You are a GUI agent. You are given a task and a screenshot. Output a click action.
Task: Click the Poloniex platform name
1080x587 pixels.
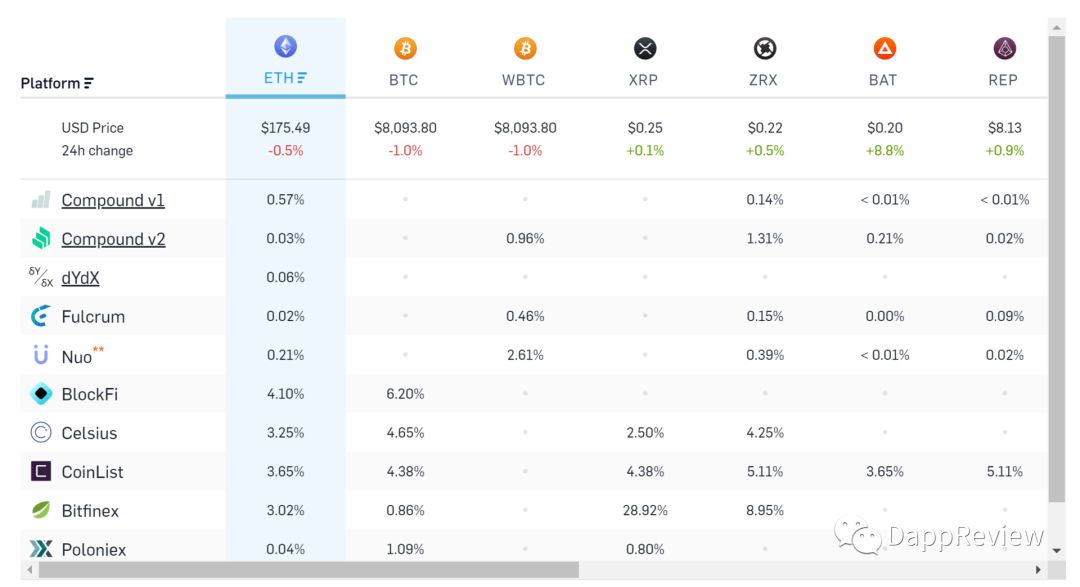coord(94,550)
